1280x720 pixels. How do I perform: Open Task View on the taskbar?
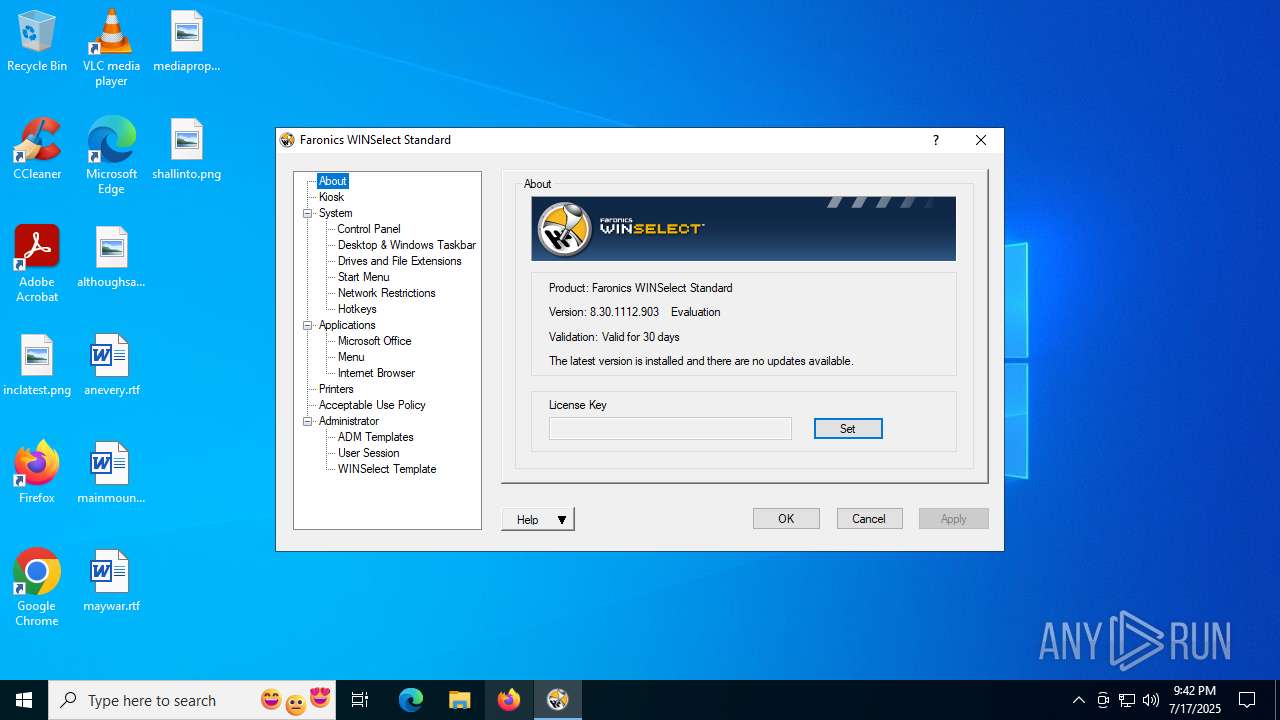click(360, 700)
